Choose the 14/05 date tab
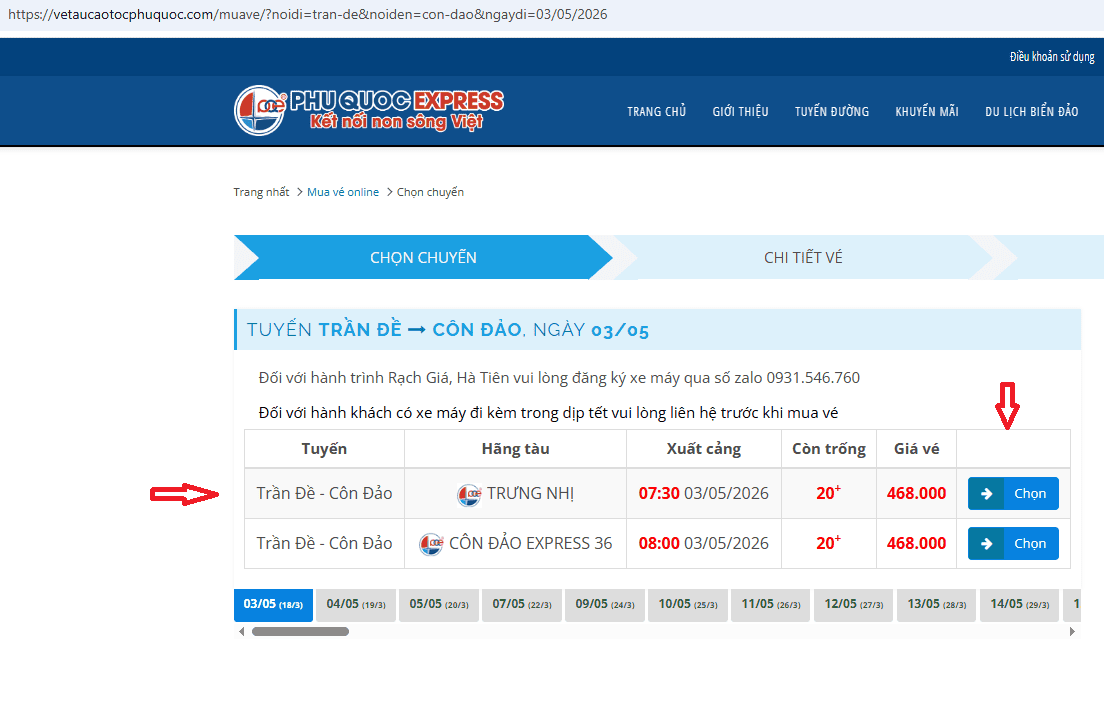 1020,605
